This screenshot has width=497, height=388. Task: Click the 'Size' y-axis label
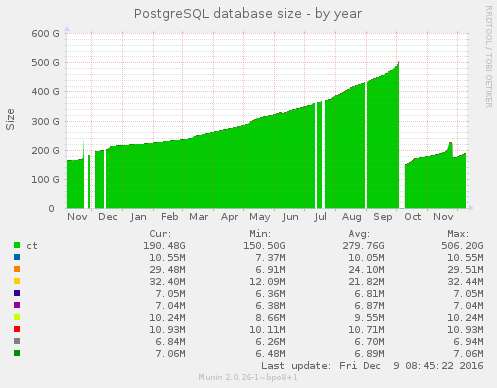point(10,119)
